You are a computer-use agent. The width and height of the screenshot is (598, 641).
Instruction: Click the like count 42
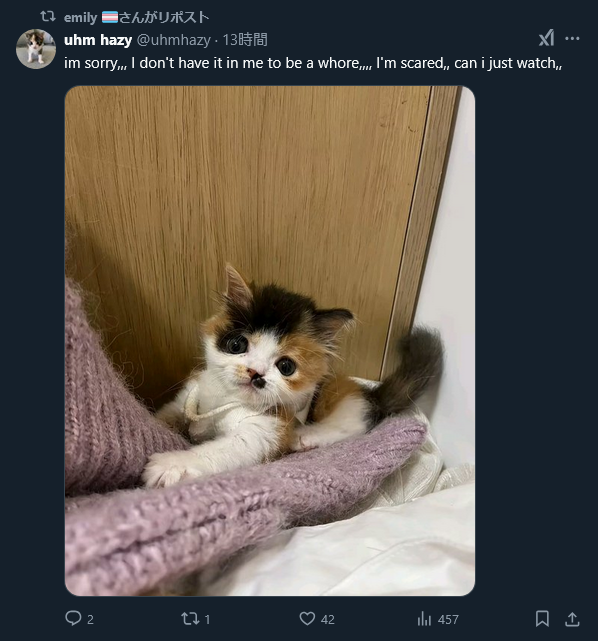tap(328, 619)
